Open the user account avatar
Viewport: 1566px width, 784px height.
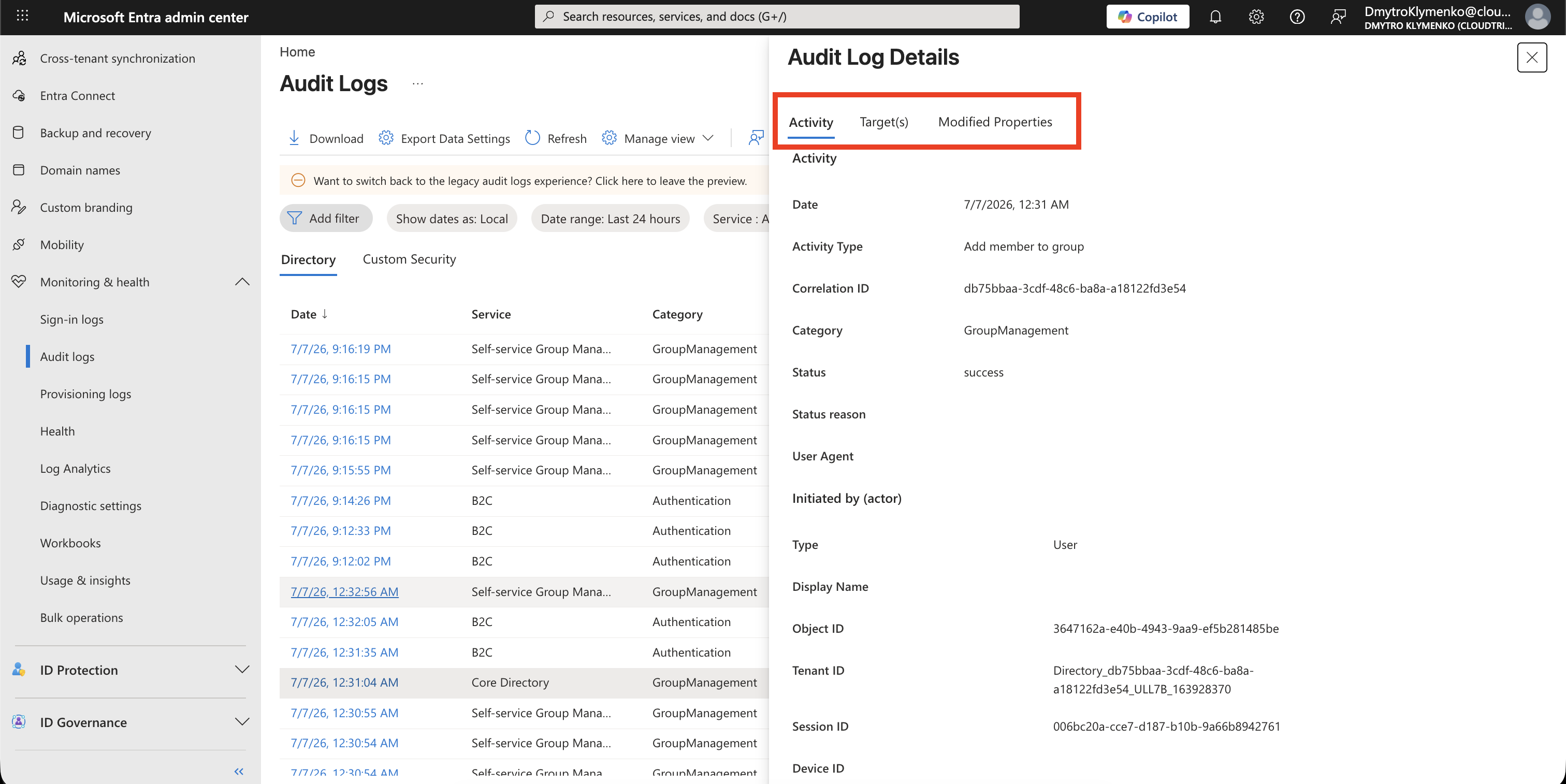tap(1538, 17)
